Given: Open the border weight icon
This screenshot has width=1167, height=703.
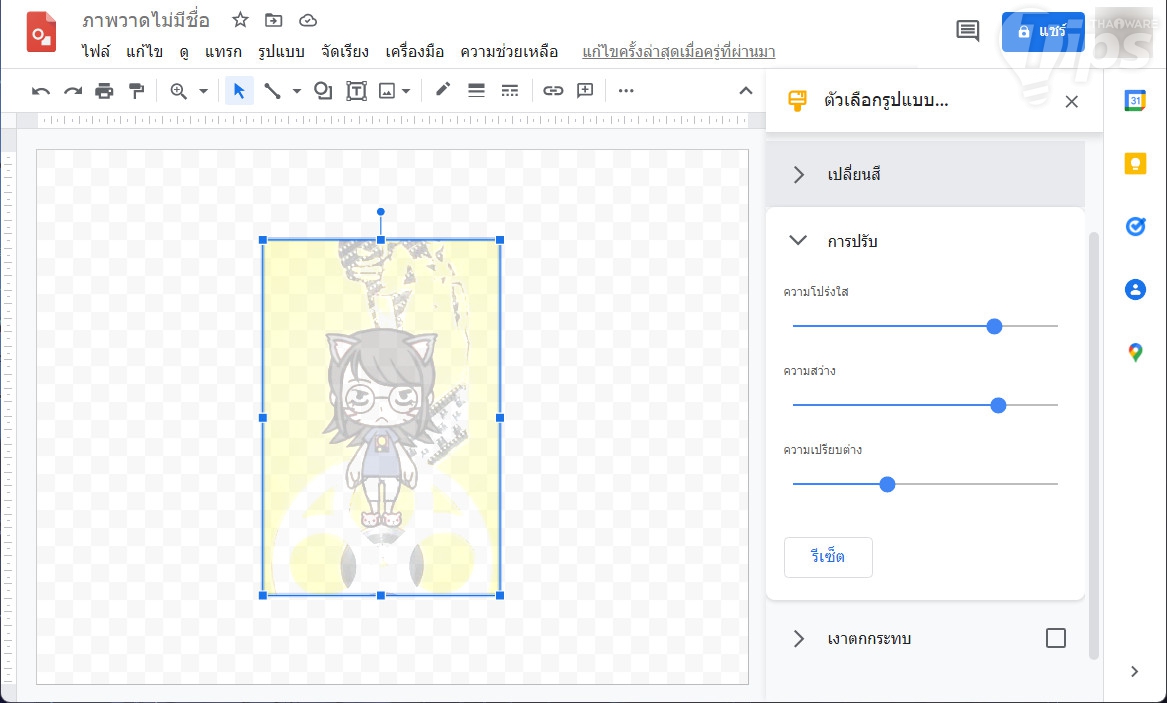Looking at the screenshot, I should [476, 91].
